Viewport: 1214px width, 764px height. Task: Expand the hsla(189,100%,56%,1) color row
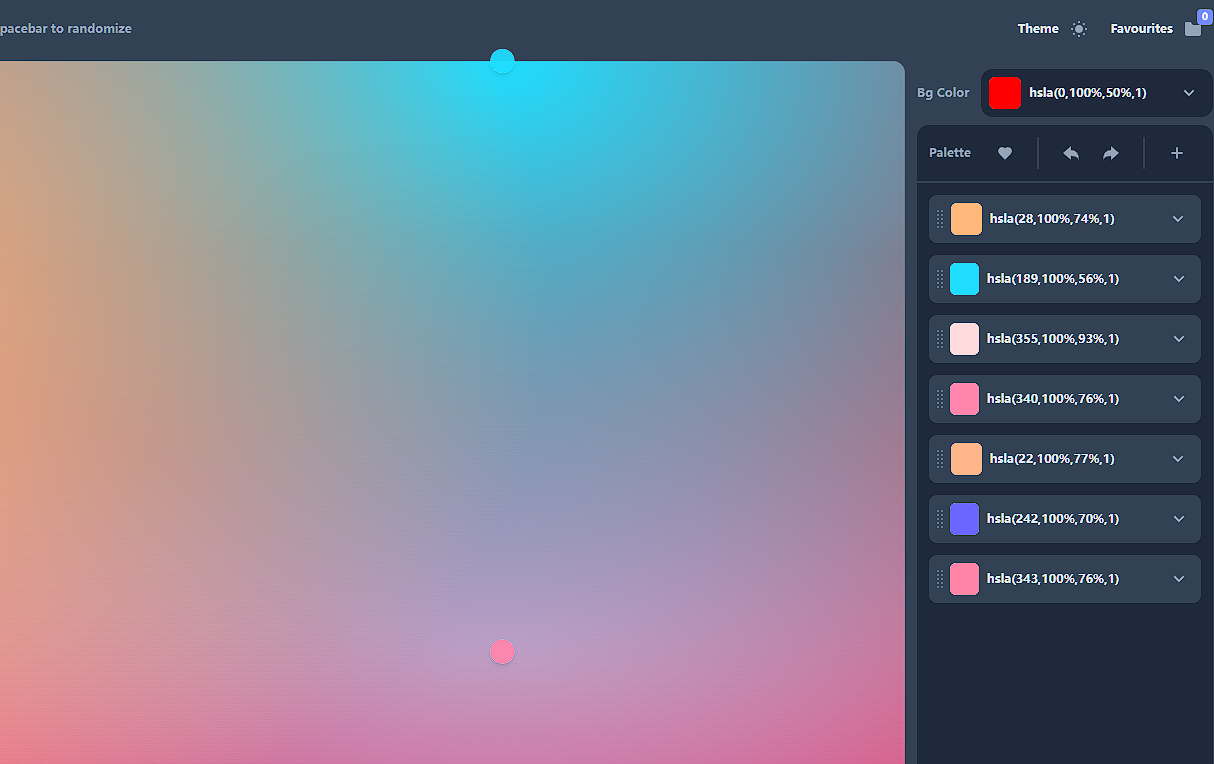pyautogui.click(x=1179, y=279)
